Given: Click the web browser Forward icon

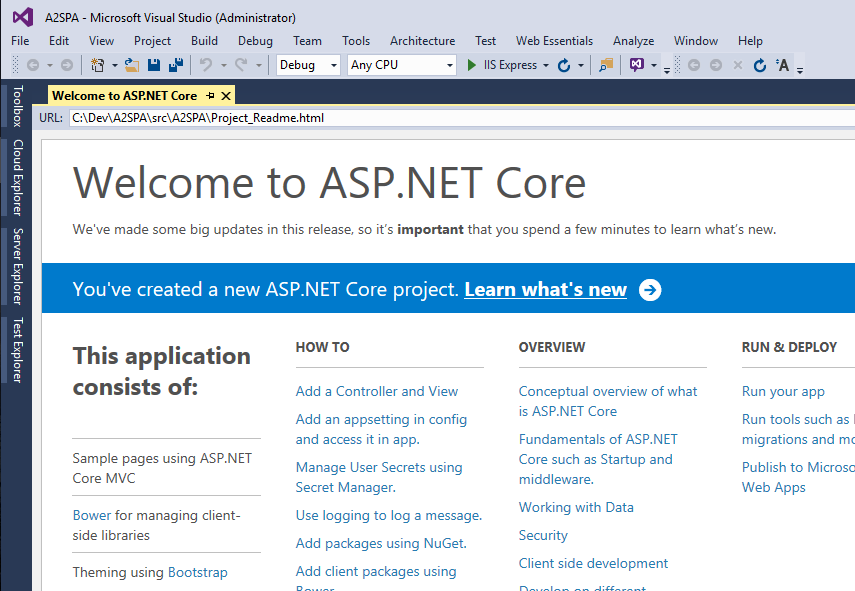Looking at the screenshot, I should click(716, 65).
